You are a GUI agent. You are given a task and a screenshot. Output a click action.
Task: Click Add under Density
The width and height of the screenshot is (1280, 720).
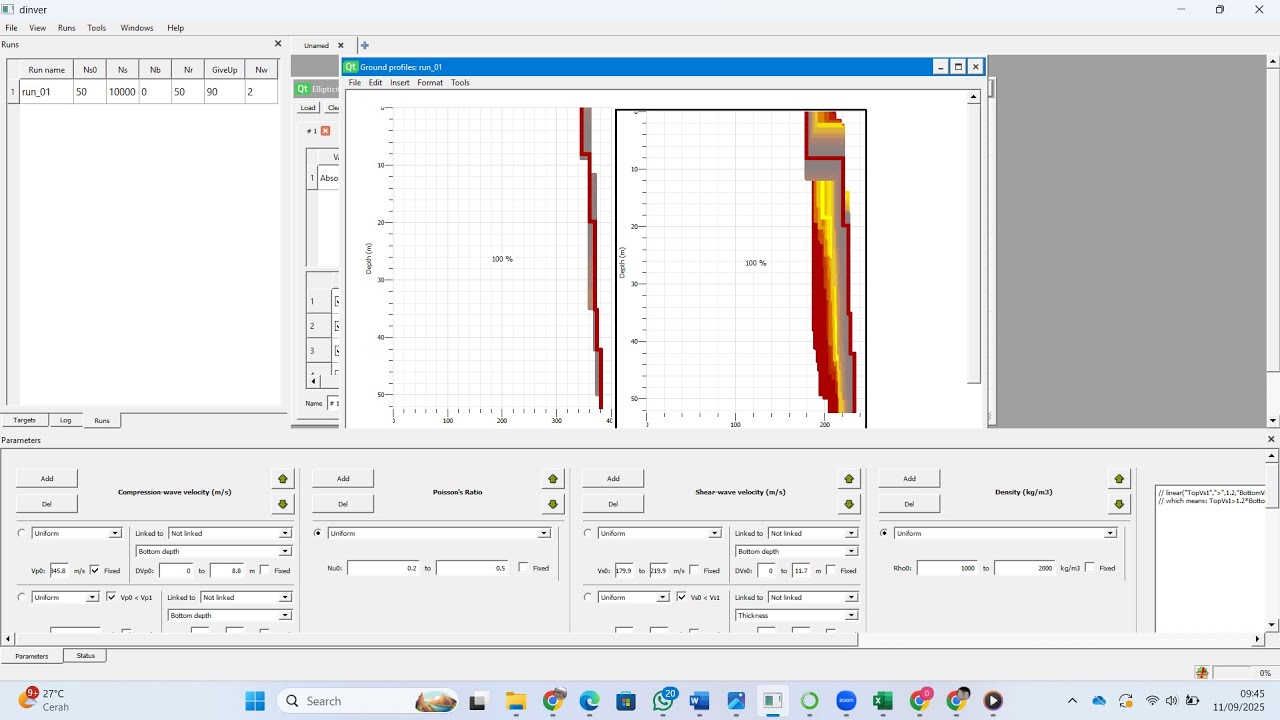[909, 479]
